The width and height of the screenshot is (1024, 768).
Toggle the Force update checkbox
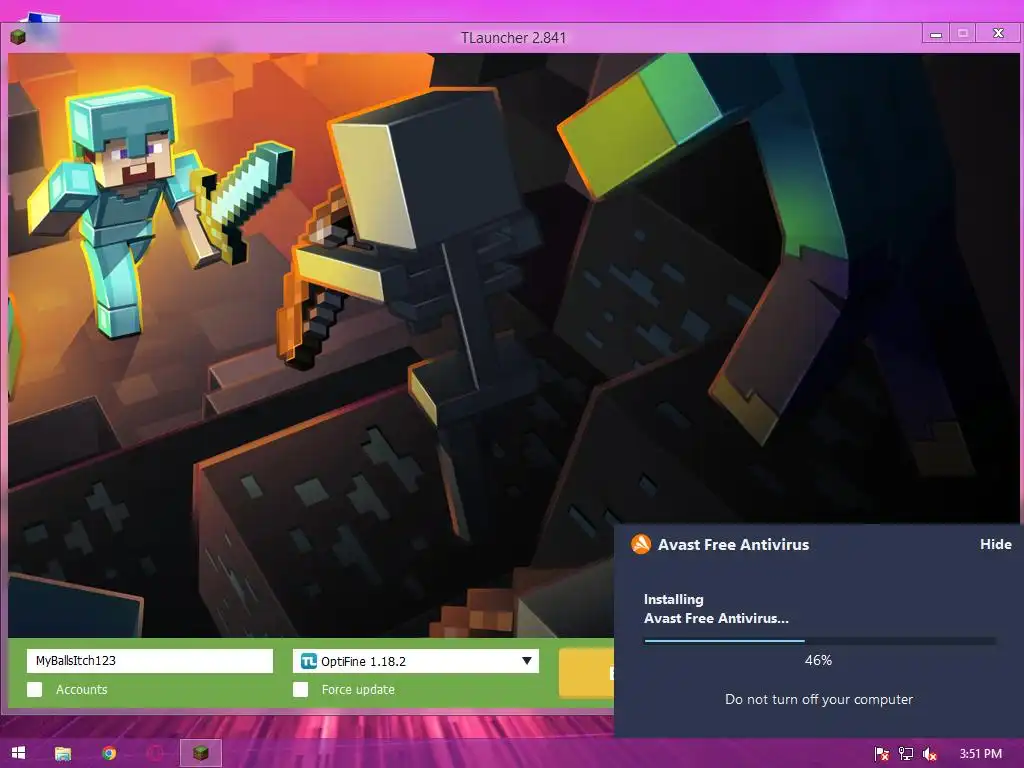click(300, 690)
